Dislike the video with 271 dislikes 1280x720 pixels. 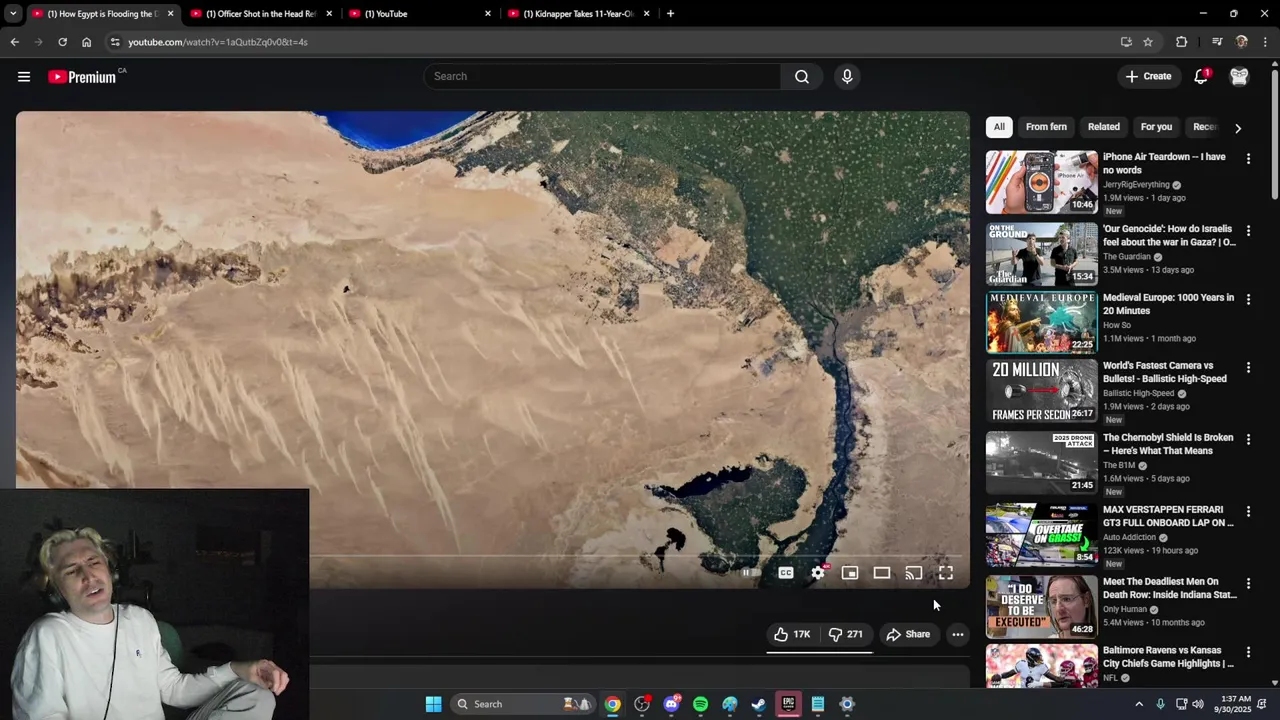(x=845, y=634)
